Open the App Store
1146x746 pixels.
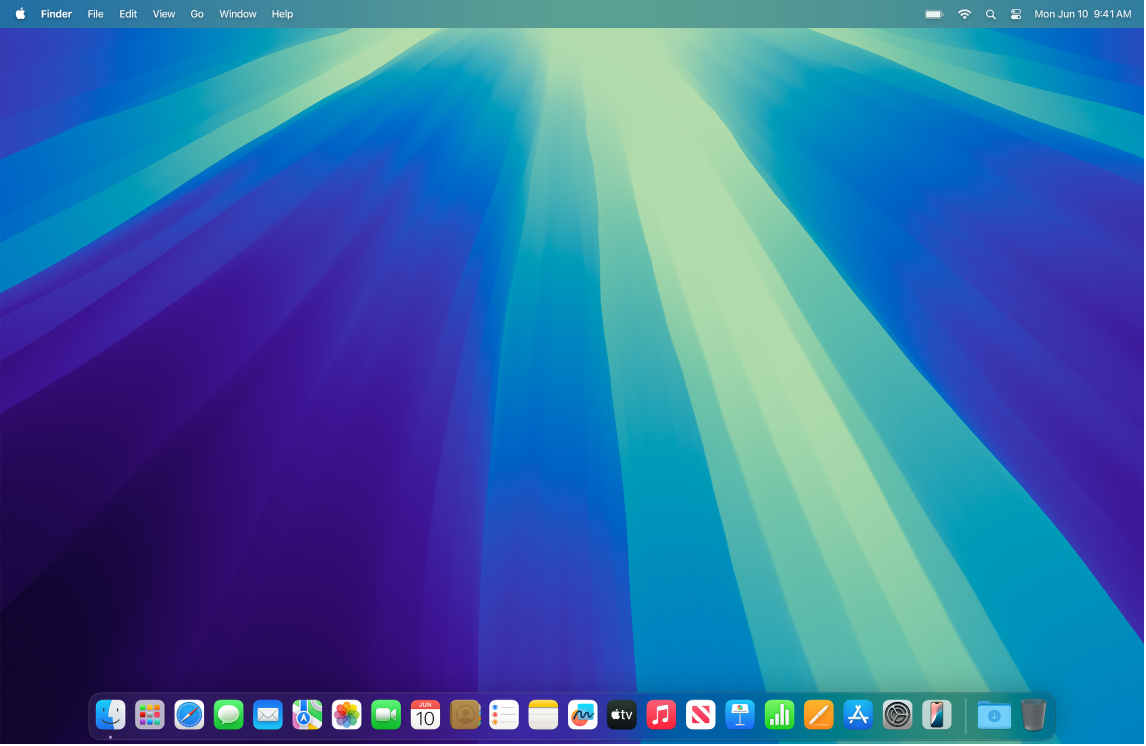pos(858,715)
